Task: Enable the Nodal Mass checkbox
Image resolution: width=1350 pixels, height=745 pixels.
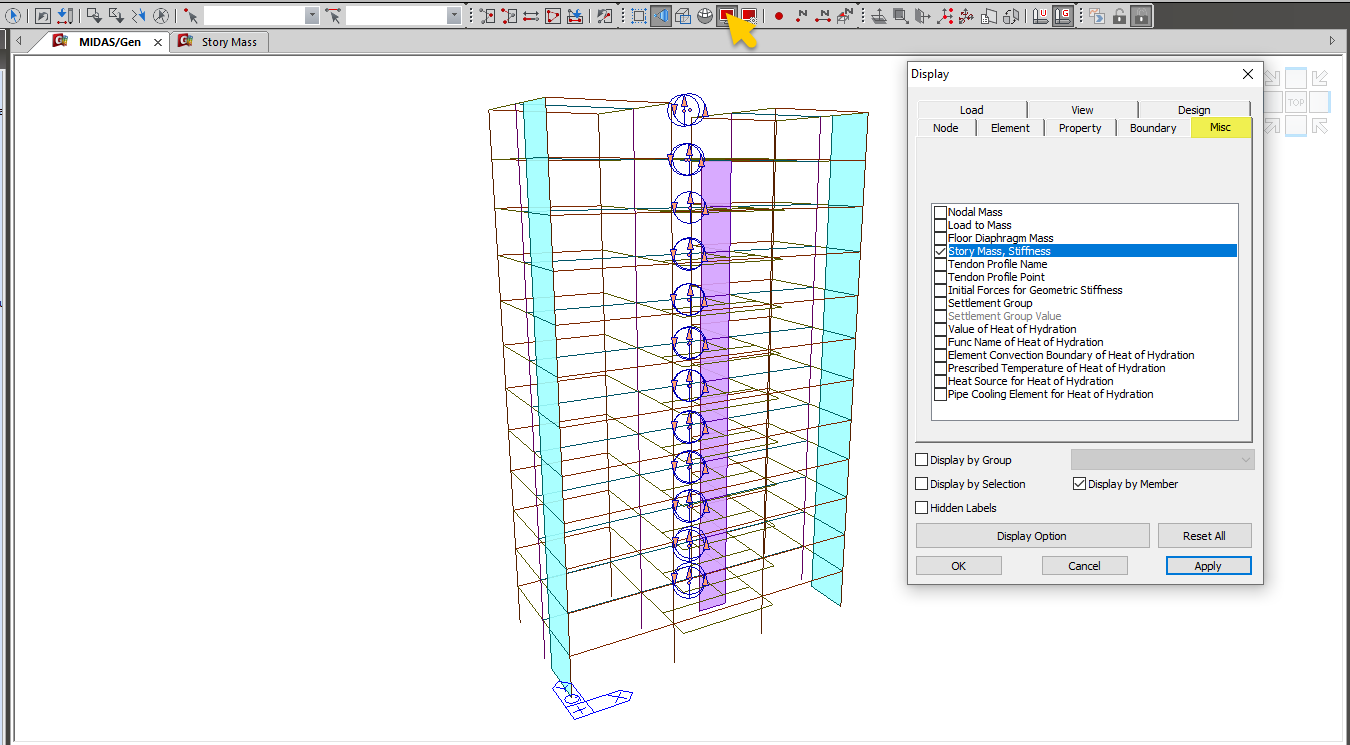Action: [940, 212]
